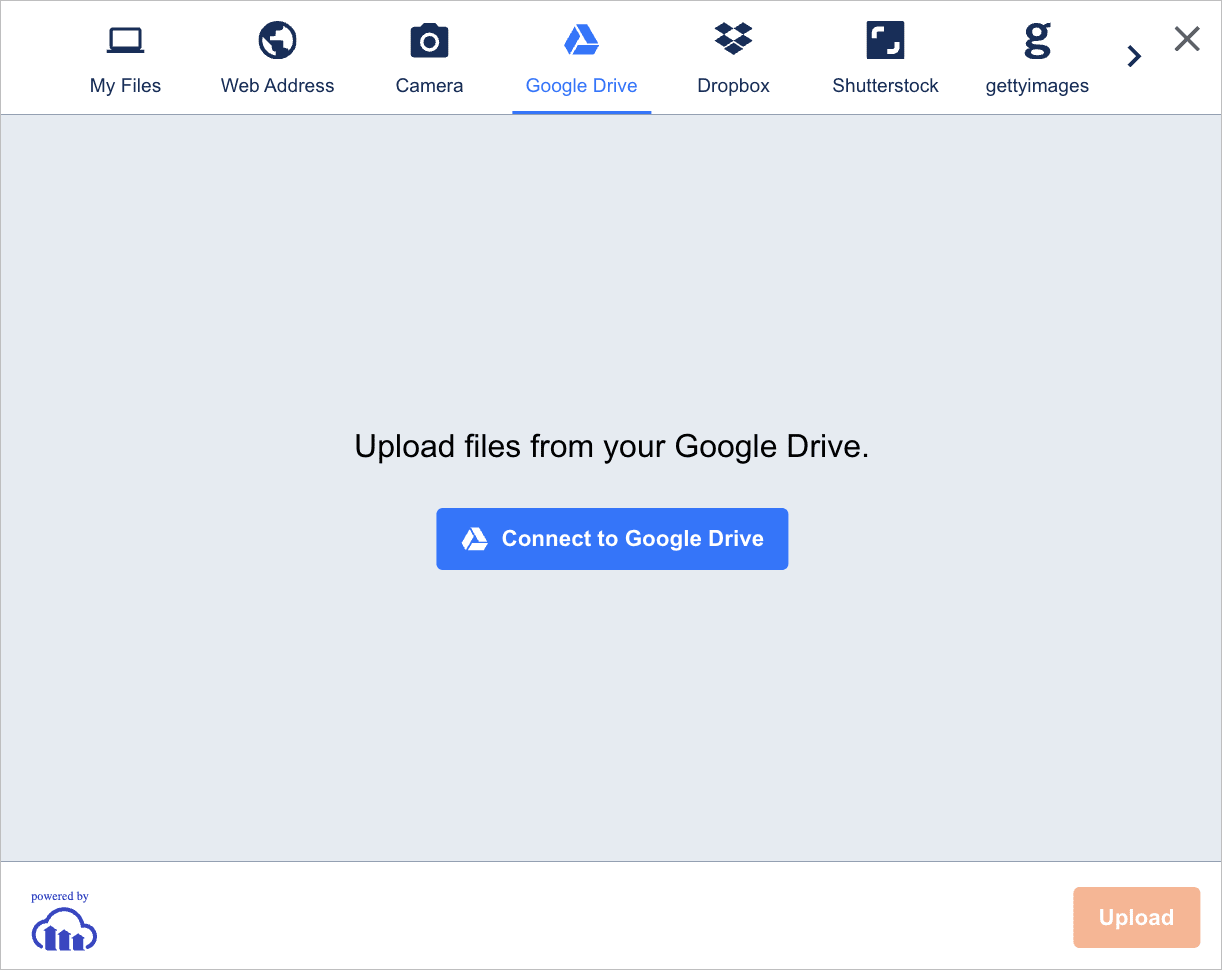This screenshot has height=970, width=1222.
Task: Click the "powered by" text link
Action: [x=60, y=896]
